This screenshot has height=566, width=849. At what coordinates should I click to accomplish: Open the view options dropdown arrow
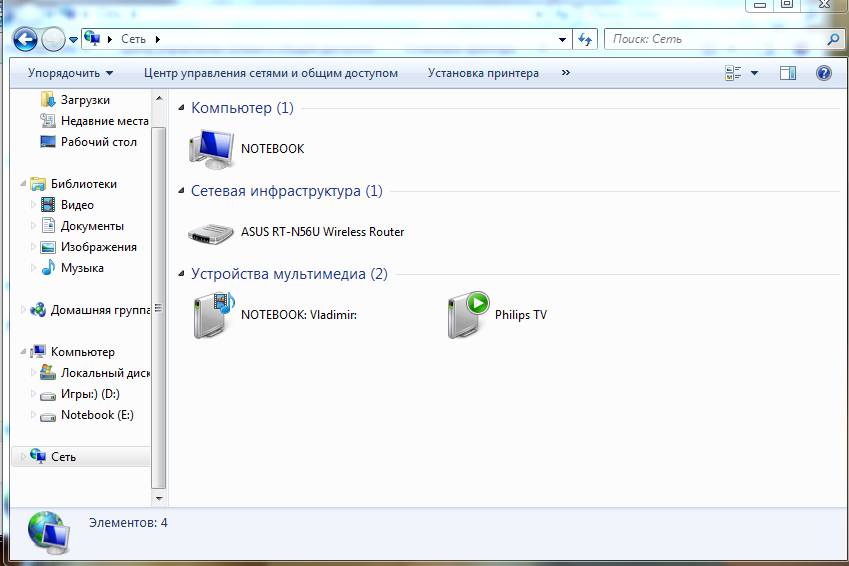click(x=754, y=73)
